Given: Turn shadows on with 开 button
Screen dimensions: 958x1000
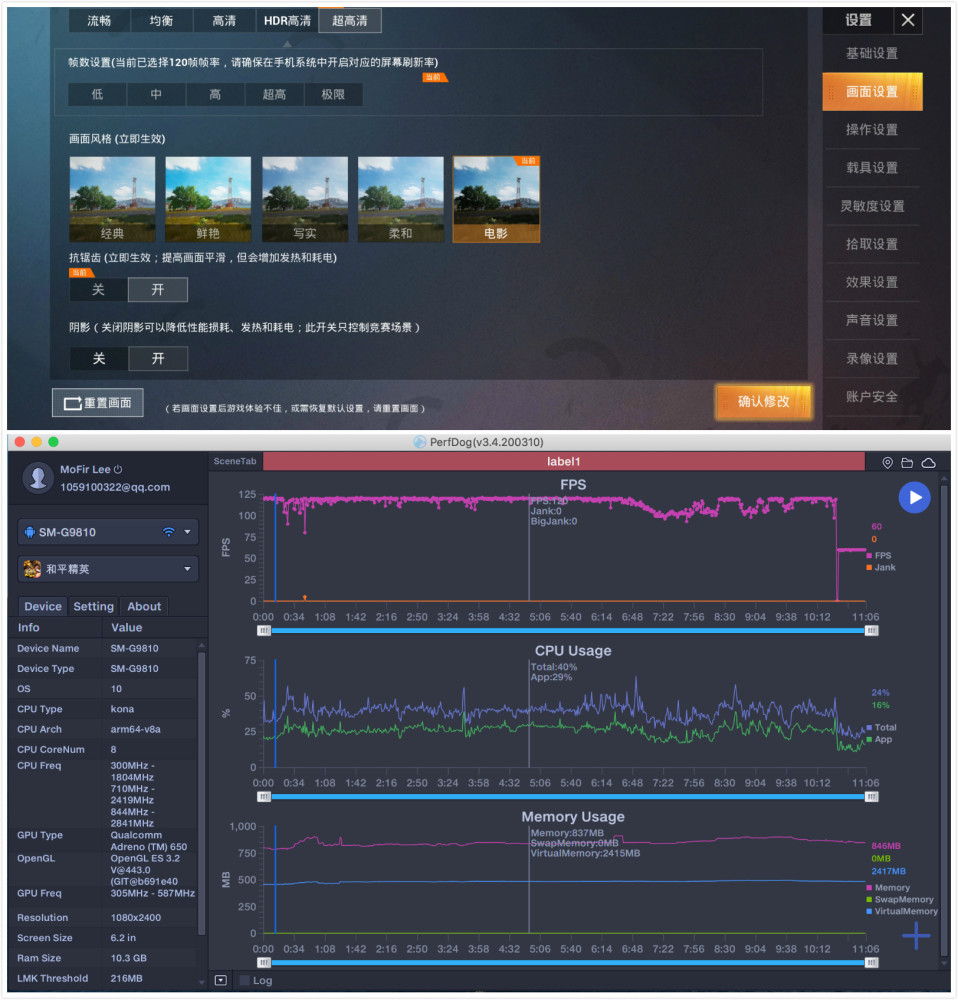Looking at the screenshot, I should tap(158, 358).
